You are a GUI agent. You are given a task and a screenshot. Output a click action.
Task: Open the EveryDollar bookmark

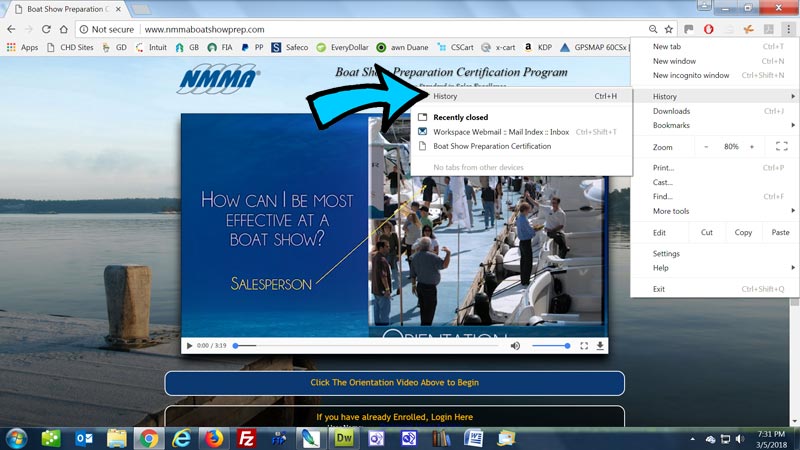[x=342, y=47]
